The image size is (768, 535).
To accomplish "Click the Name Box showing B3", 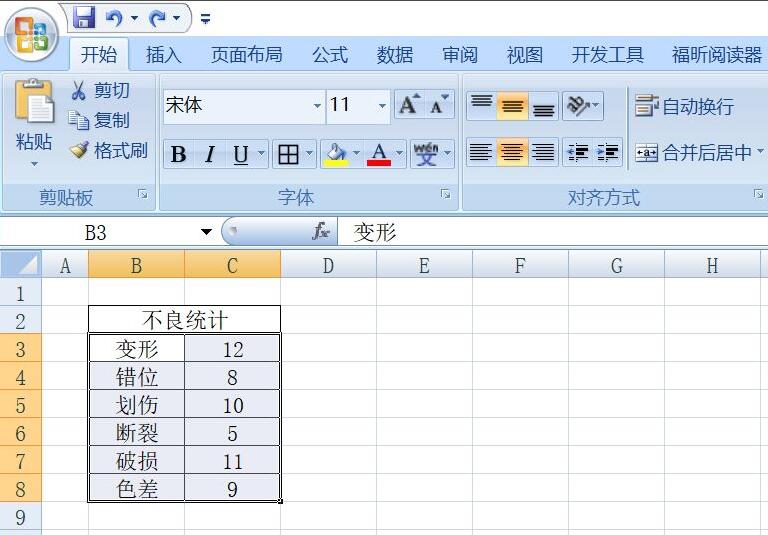I will 96,232.
